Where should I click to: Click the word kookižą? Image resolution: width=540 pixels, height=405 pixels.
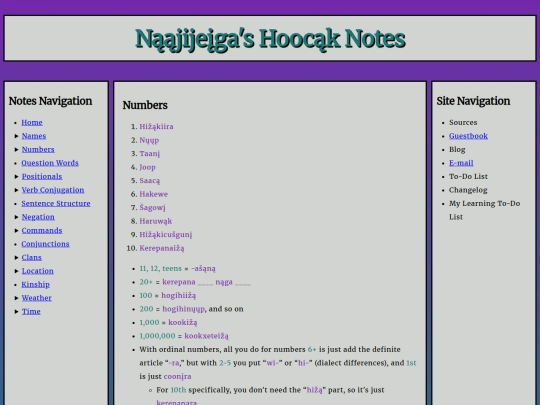pos(183,322)
